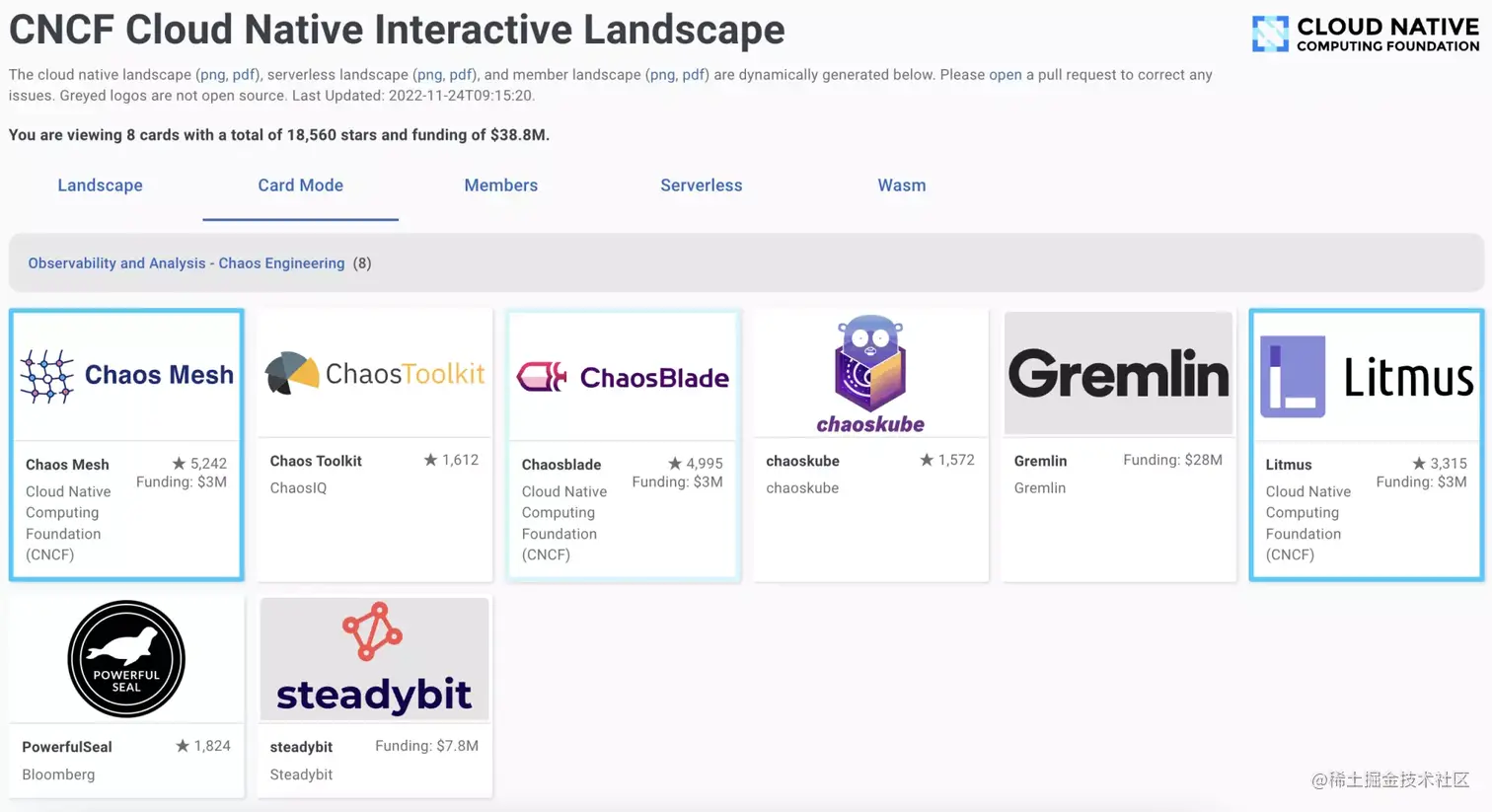Click the star icon on Chaos Toolkit card
The image size is (1492, 812).
(x=430, y=460)
